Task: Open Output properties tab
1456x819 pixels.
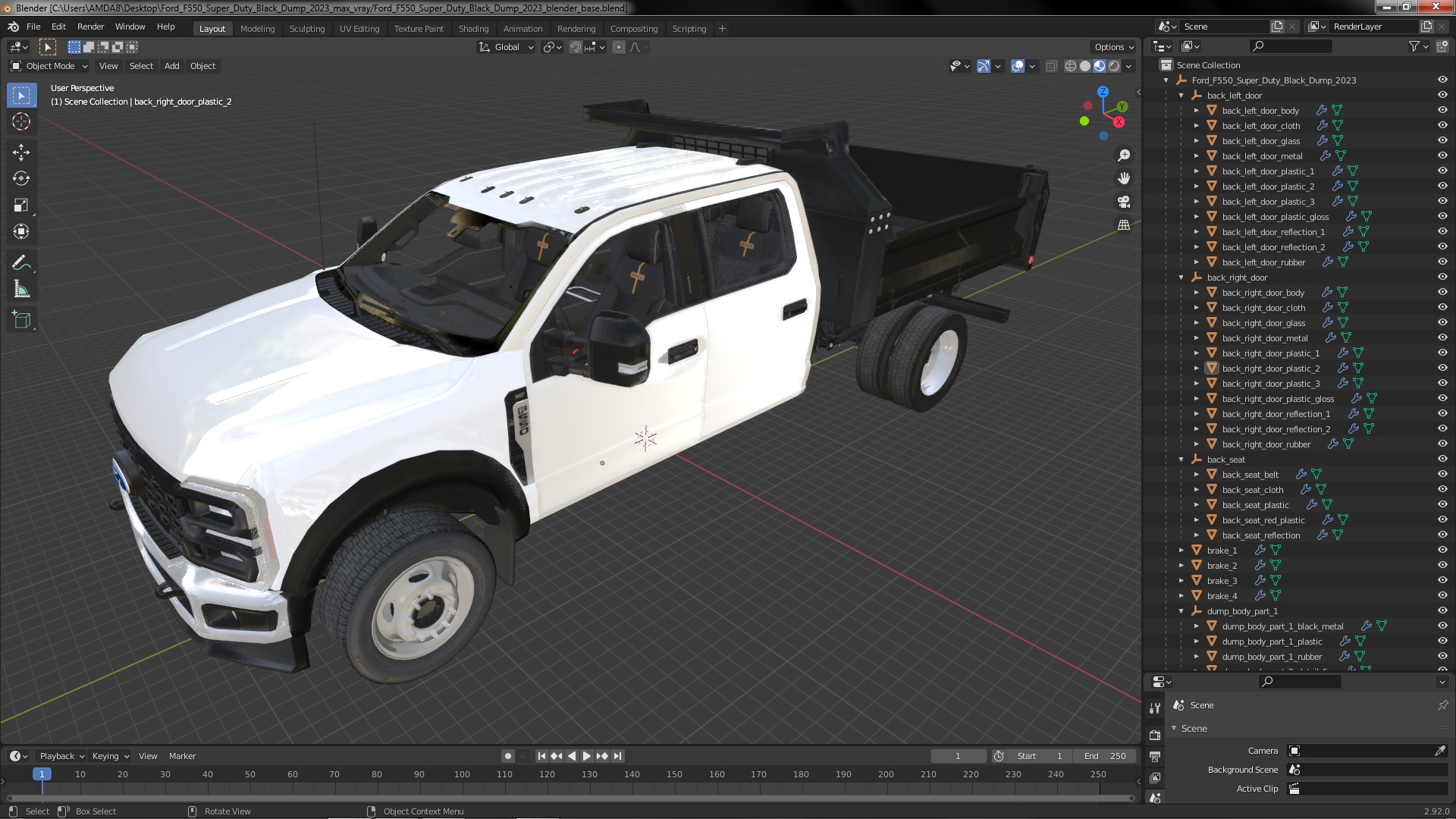Action: pos(1155,757)
